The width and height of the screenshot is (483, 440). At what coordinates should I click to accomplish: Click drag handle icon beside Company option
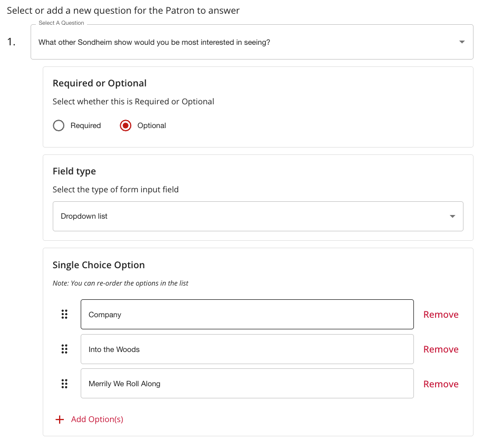tap(64, 314)
